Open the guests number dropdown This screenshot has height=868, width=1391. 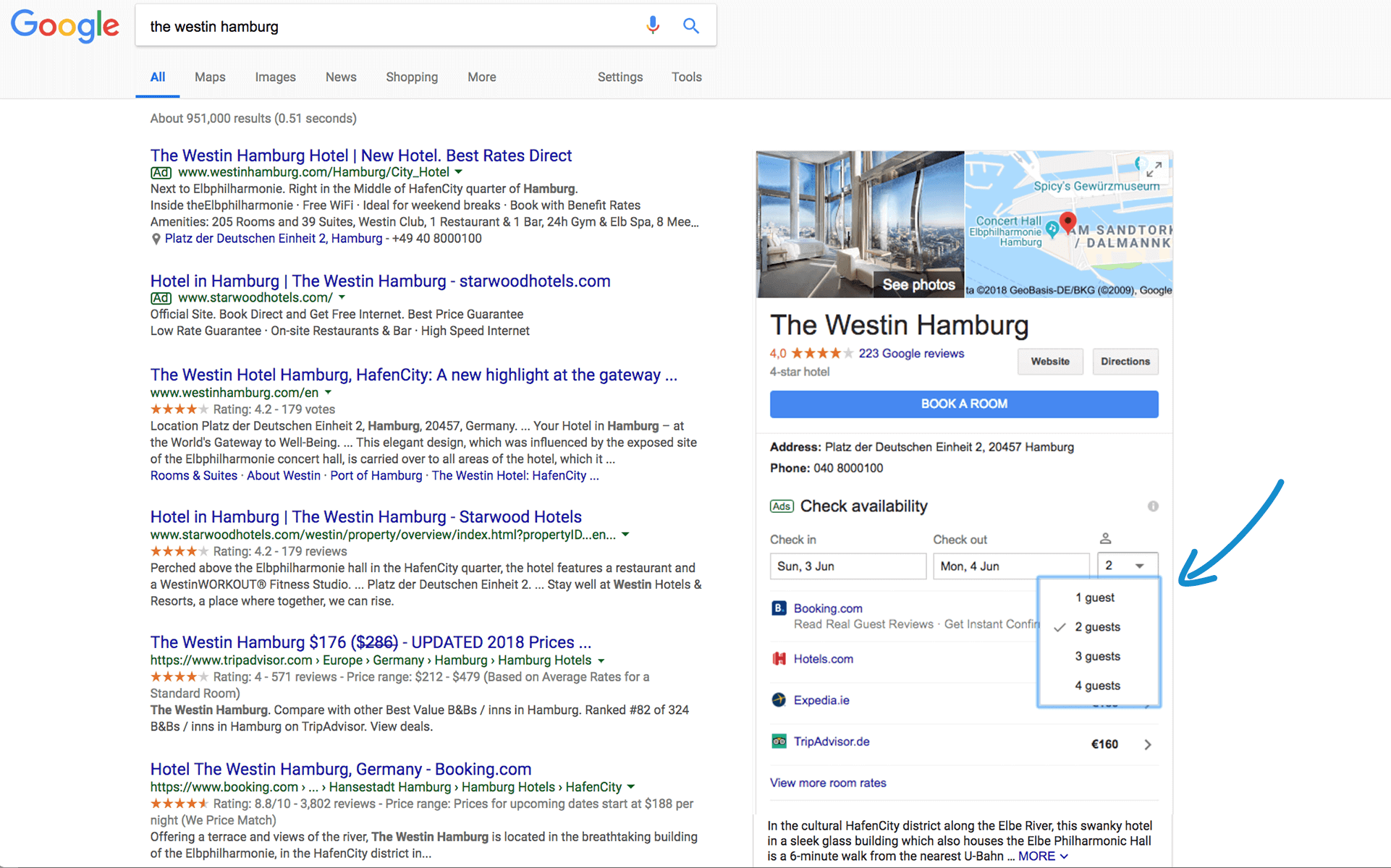pos(1126,565)
